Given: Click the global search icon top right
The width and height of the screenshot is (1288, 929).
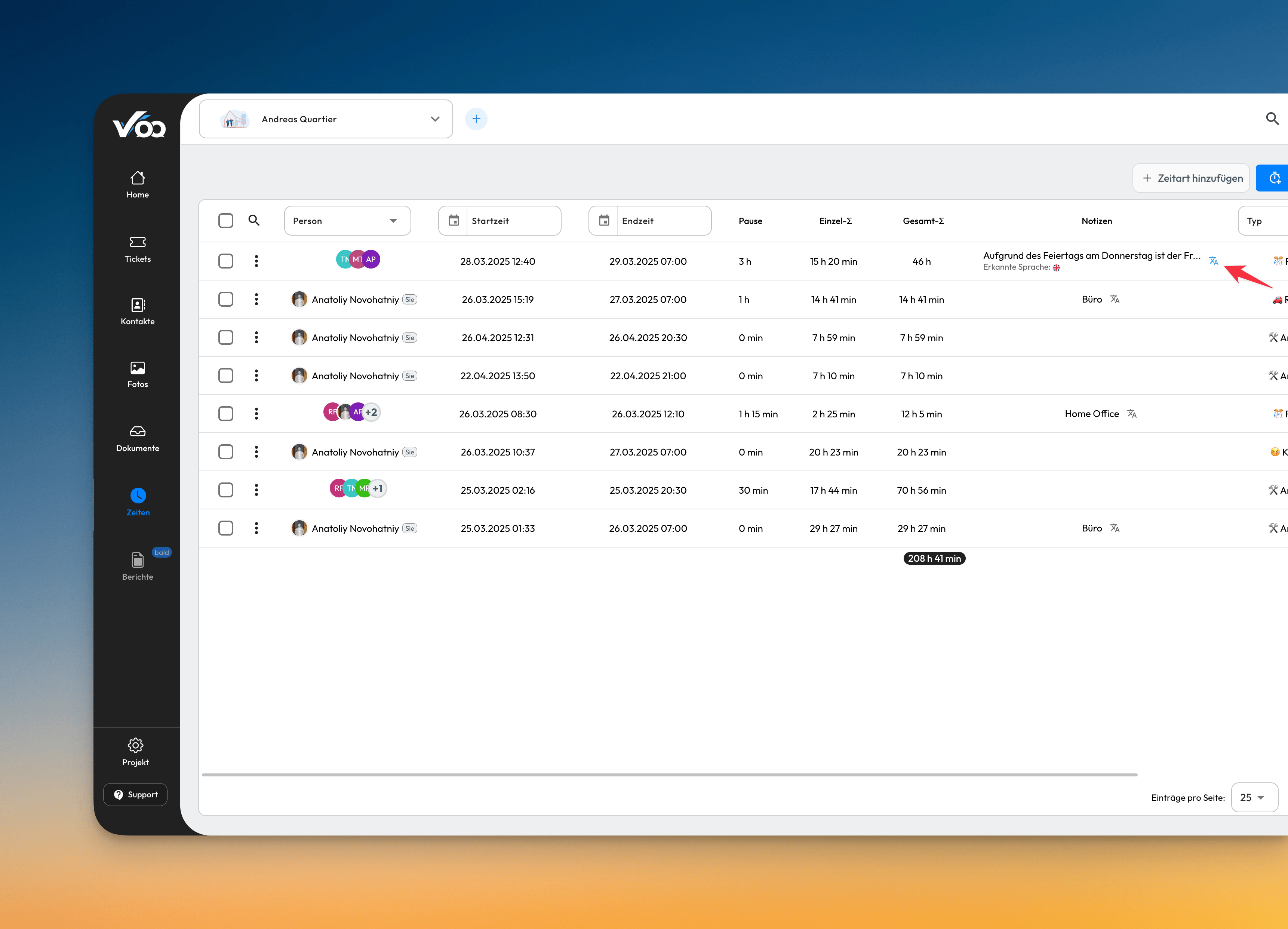Looking at the screenshot, I should [1272, 119].
